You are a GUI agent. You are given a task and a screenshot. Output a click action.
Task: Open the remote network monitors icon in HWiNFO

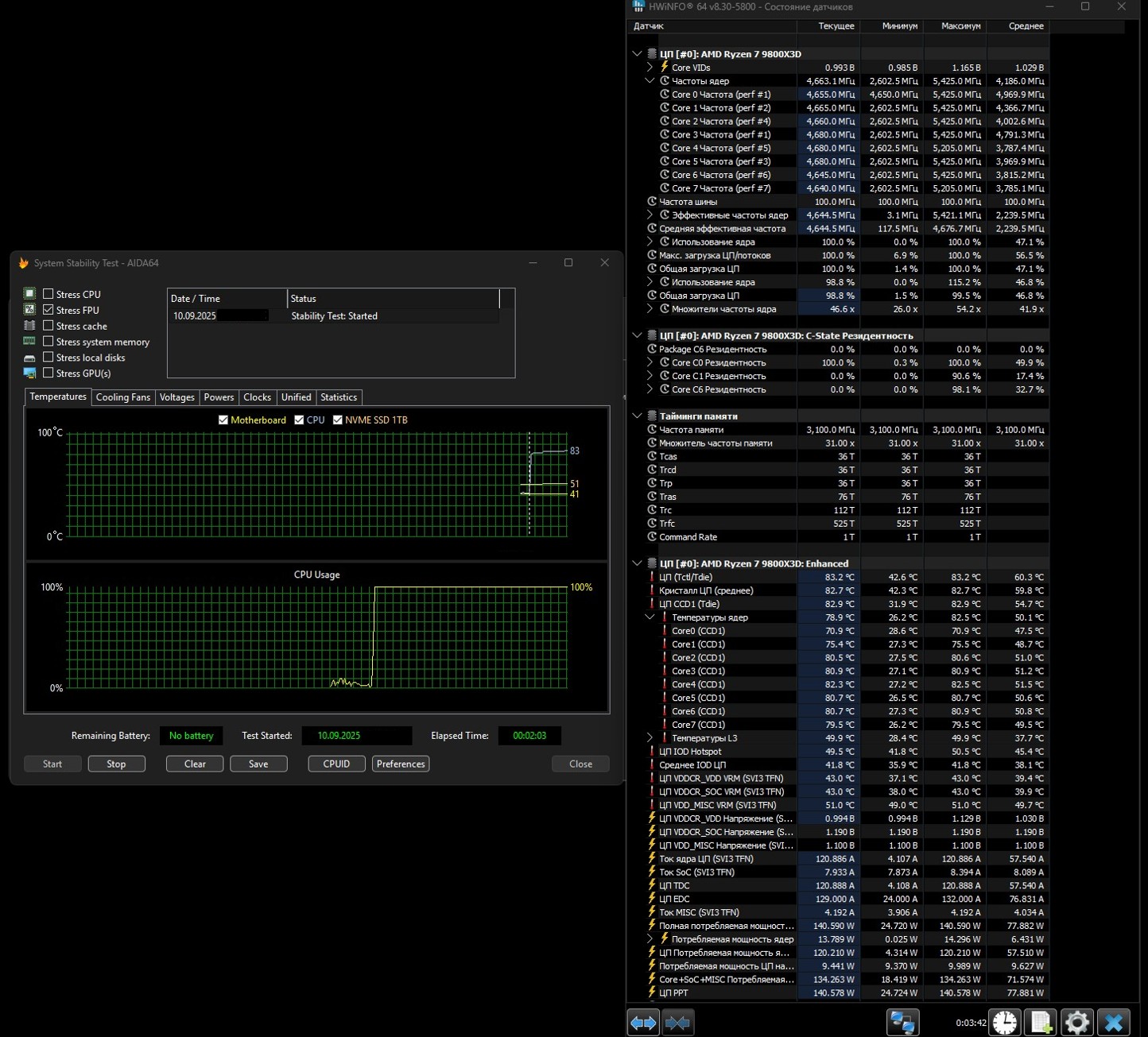pyautogui.click(x=902, y=1023)
